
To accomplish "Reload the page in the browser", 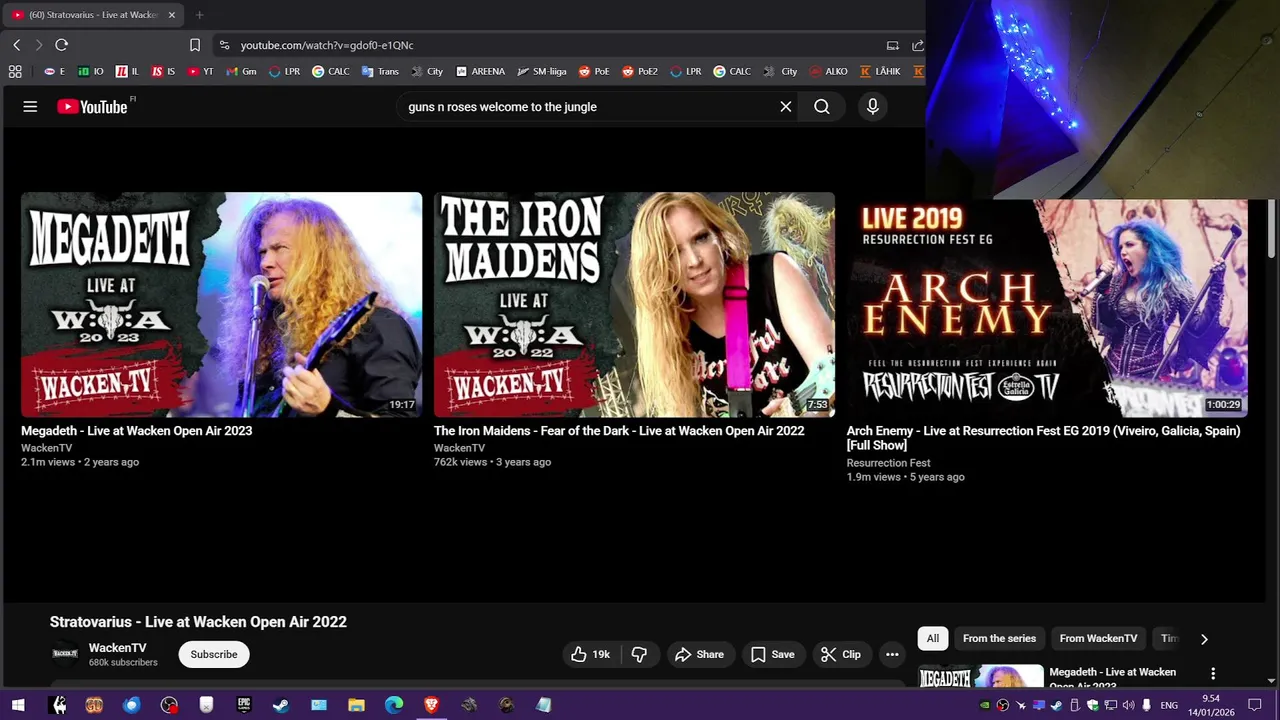I will [61, 45].
